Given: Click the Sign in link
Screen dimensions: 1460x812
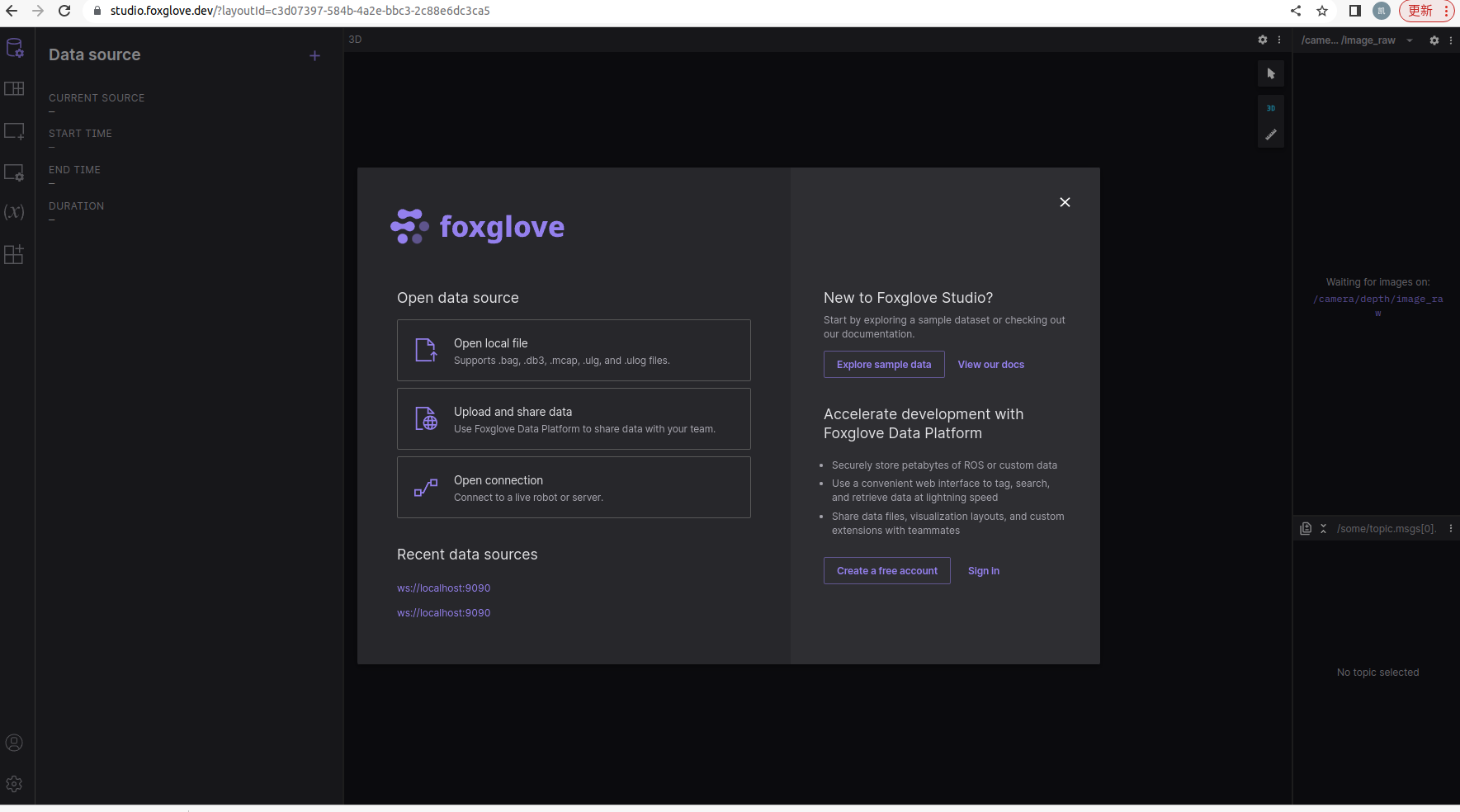Looking at the screenshot, I should (984, 571).
